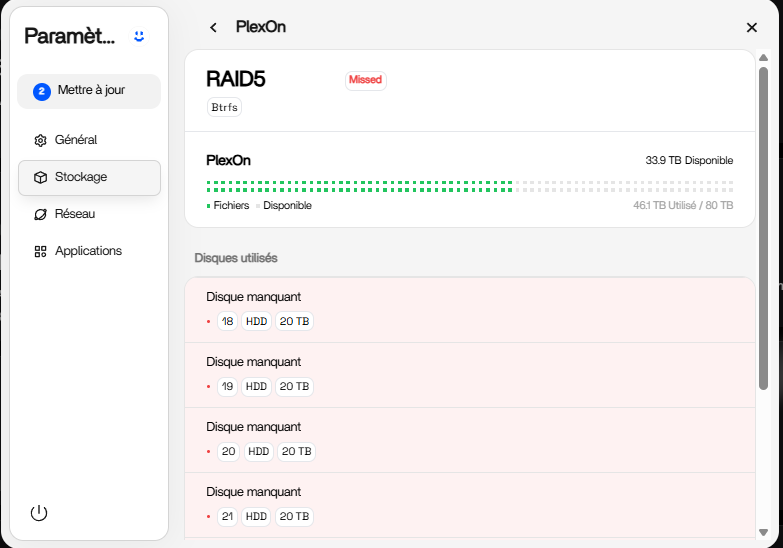Click the gear icon next to Général
The width and height of the screenshot is (783, 548).
click(40, 140)
